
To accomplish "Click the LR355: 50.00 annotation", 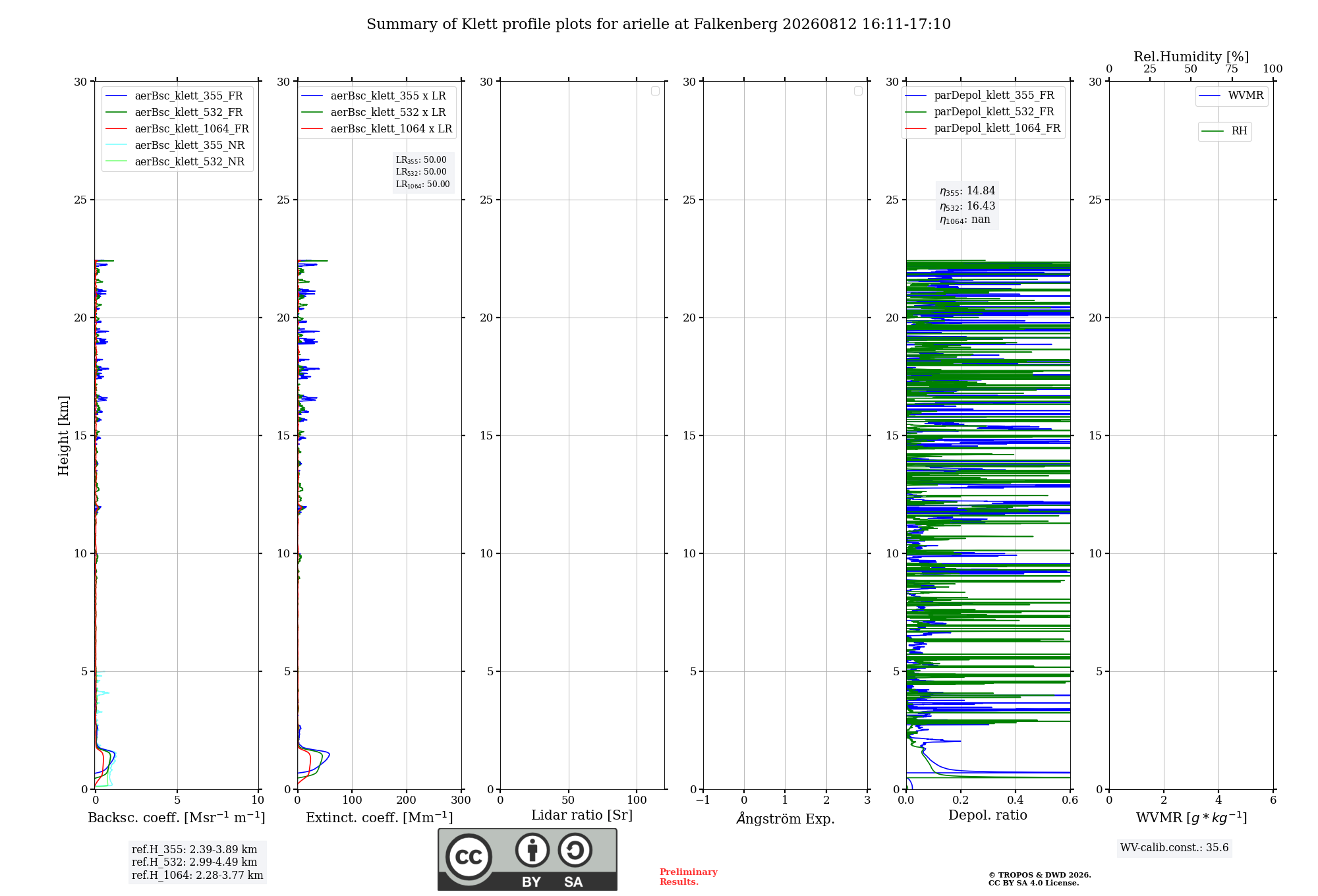I will coord(421,160).
